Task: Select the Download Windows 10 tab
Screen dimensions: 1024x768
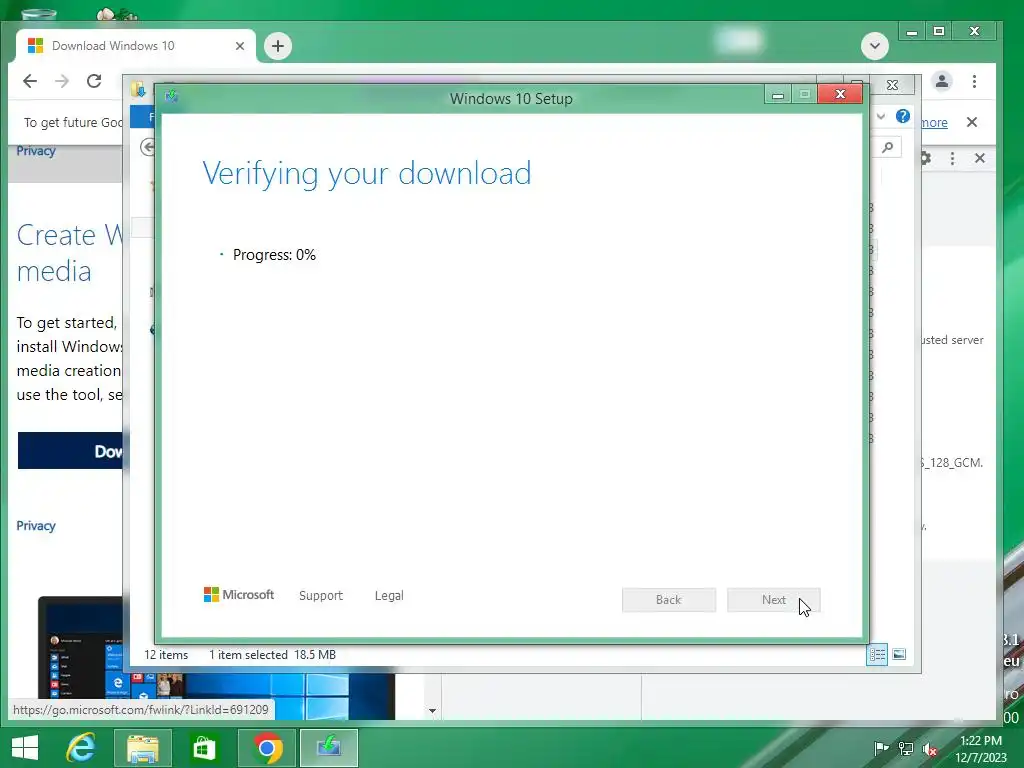Action: pos(136,46)
